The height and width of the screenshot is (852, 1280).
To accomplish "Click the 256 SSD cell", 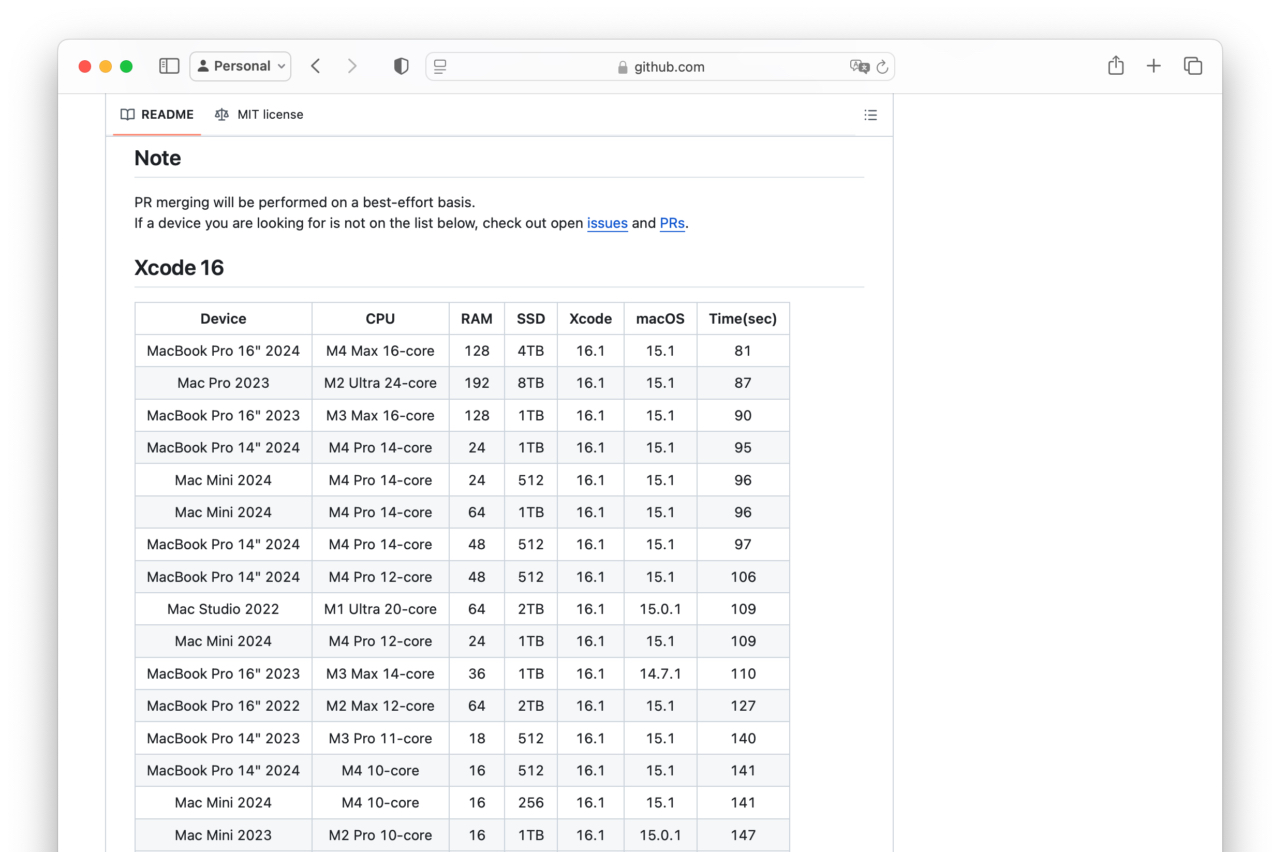I will click(531, 802).
